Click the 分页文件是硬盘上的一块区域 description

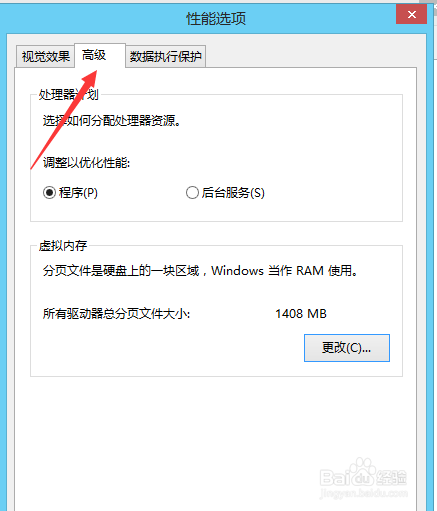(200, 271)
